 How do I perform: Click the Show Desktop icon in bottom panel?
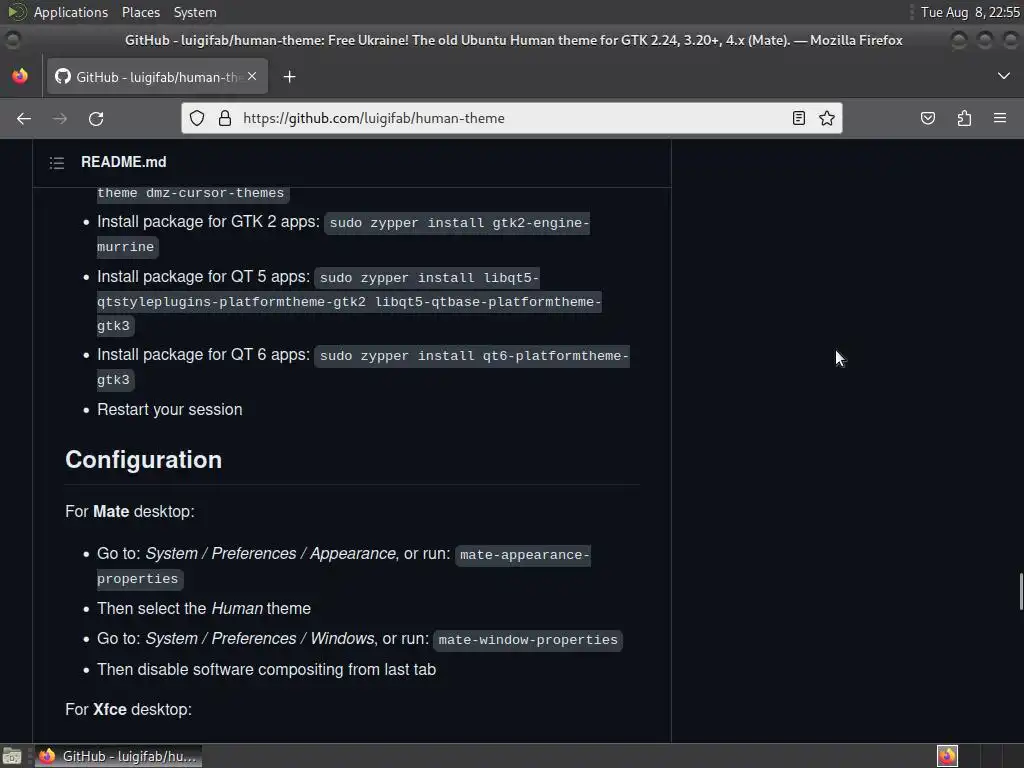click(12, 756)
